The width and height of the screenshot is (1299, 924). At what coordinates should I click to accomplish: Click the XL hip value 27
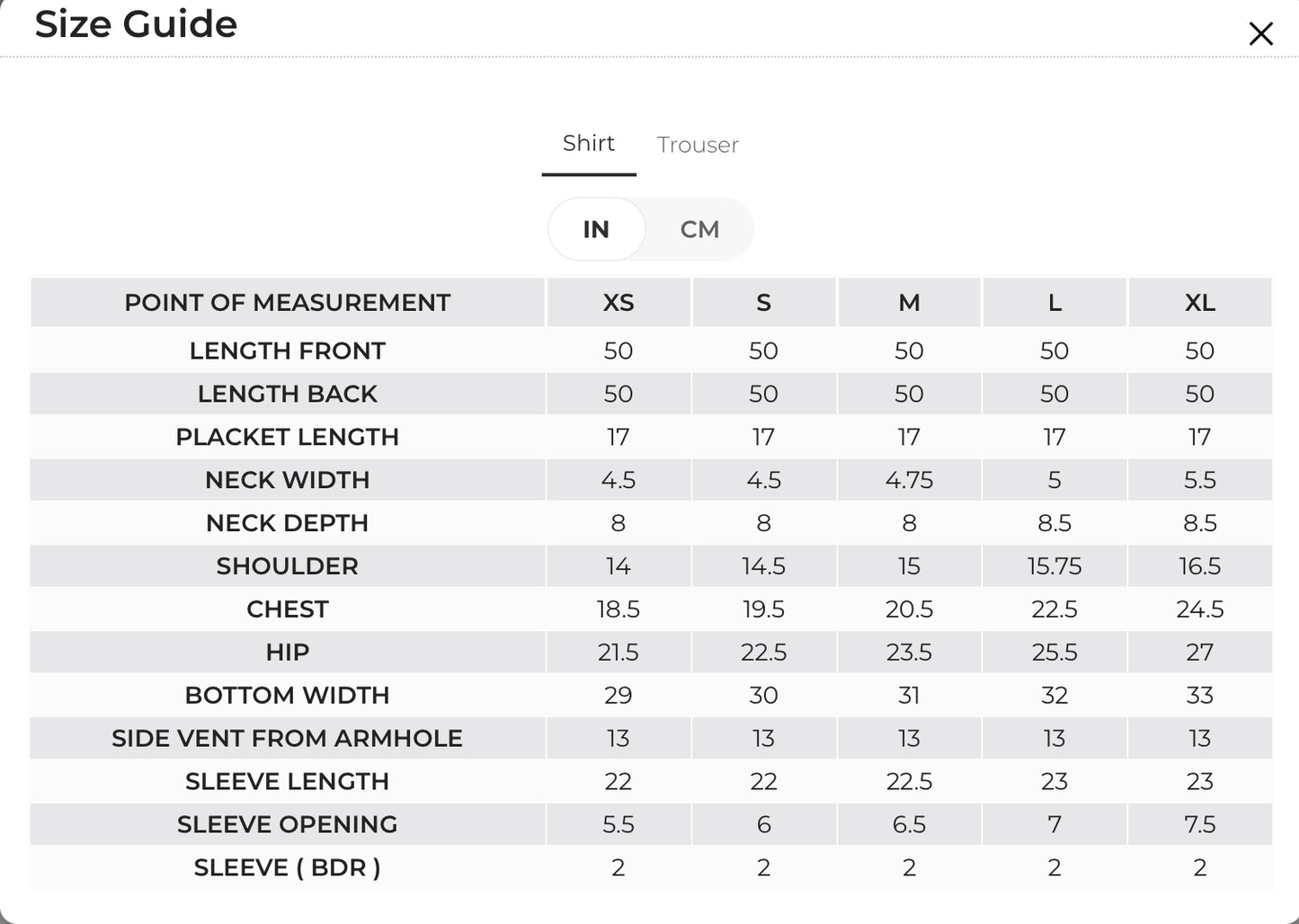(x=1200, y=653)
